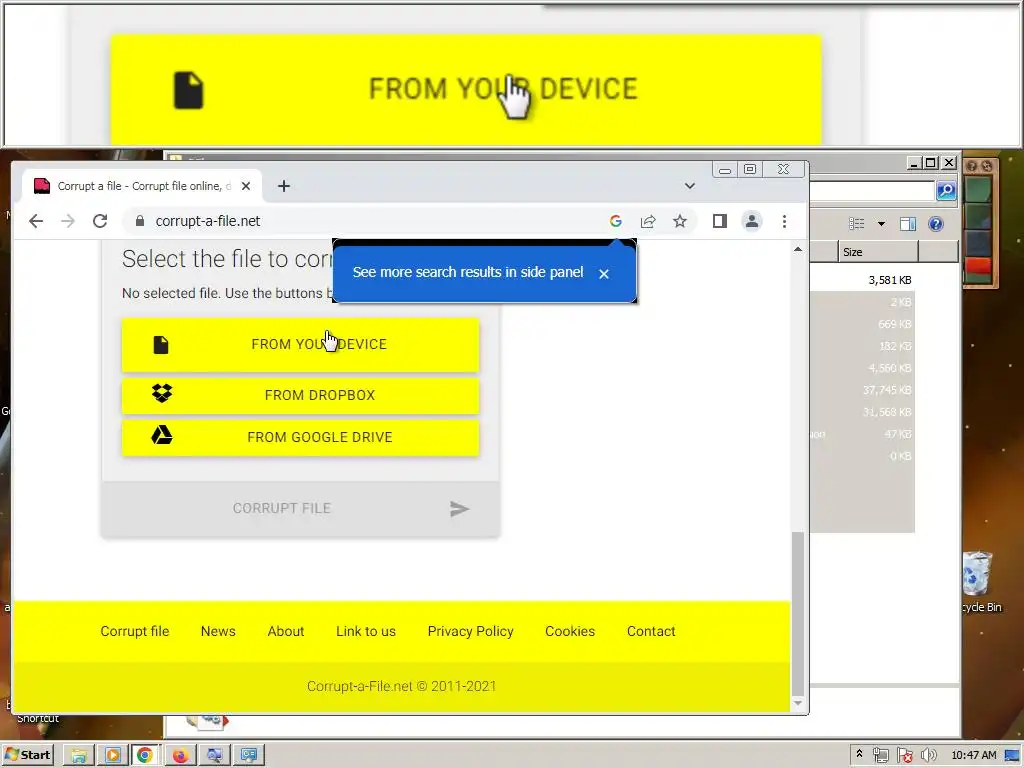The width and height of the screenshot is (1024, 768).
Task: Click the Google Drive logo icon
Action: click(162, 435)
